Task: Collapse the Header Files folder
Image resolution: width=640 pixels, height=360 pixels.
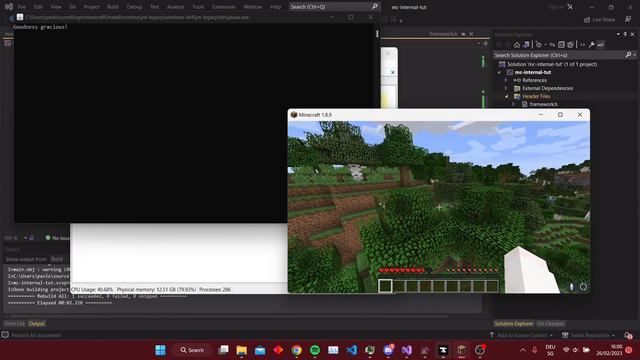Action: pos(507,96)
